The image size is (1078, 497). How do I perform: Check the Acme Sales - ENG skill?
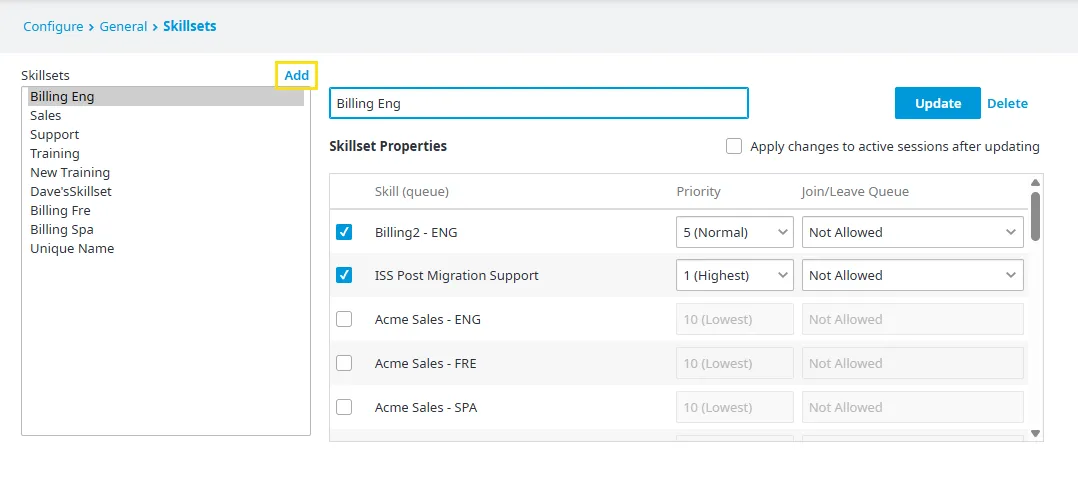pyautogui.click(x=344, y=319)
